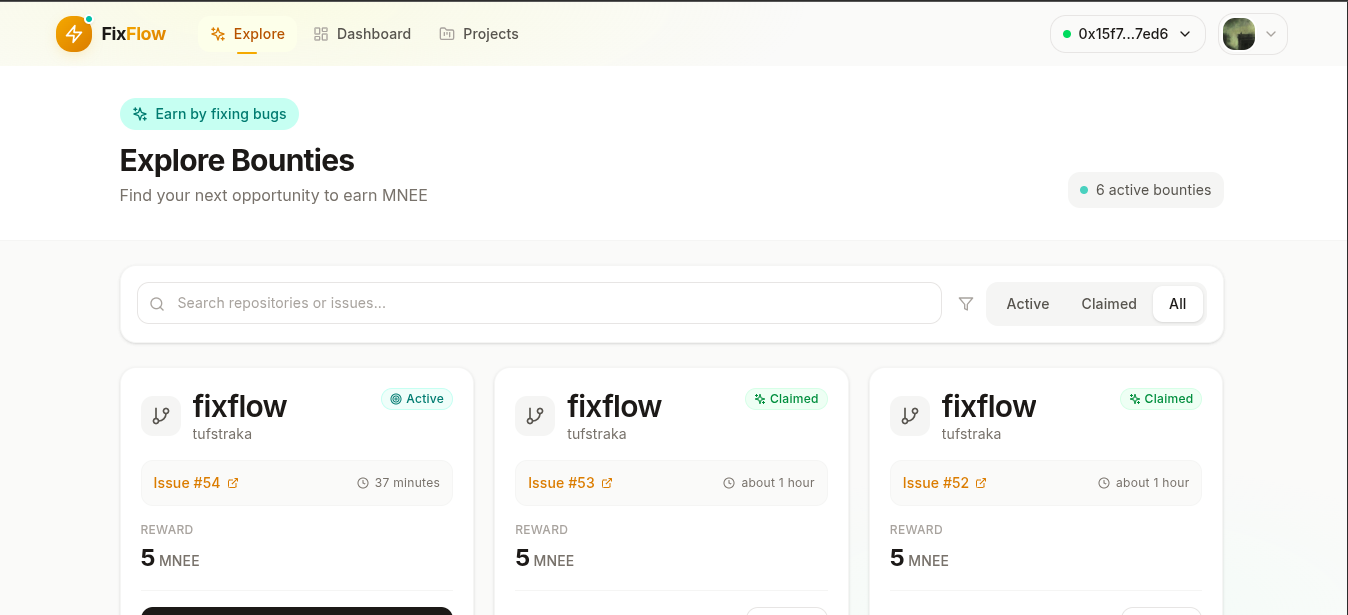
Task: Click the Claimed badge on Issue #52 card
Action: click(1161, 399)
